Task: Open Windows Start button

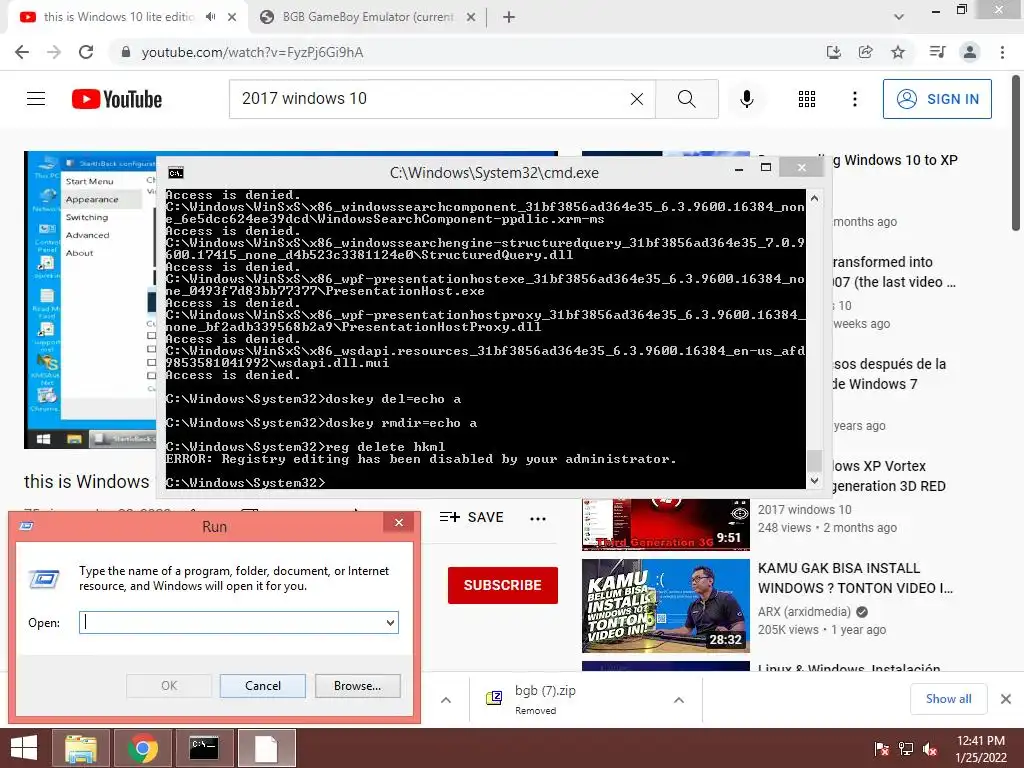Action: point(24,748)
